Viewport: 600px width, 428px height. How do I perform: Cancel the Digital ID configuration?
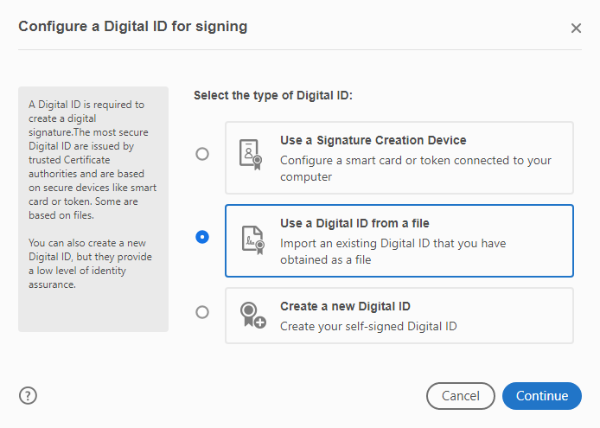click(460, 396)
